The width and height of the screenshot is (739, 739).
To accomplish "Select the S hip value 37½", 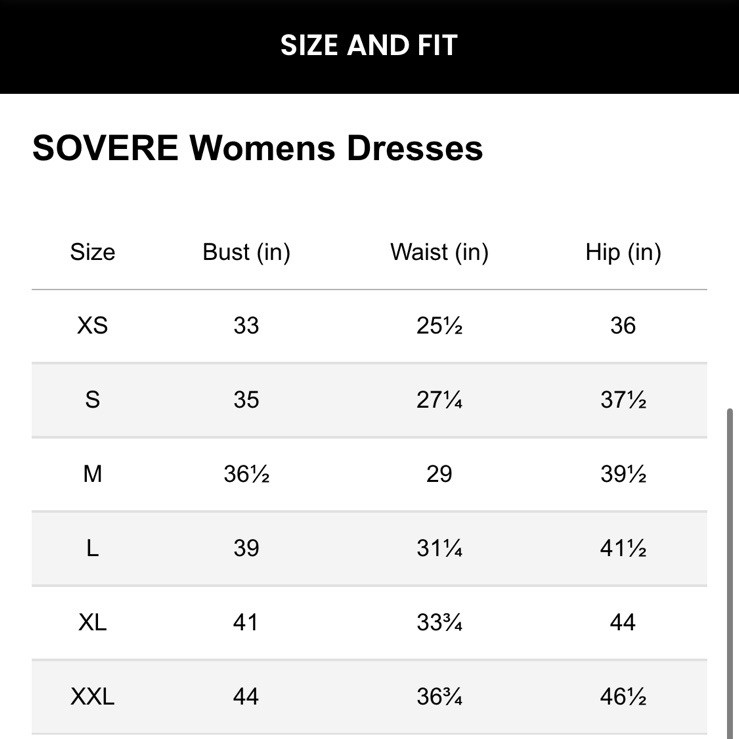I will coord(623,400).
